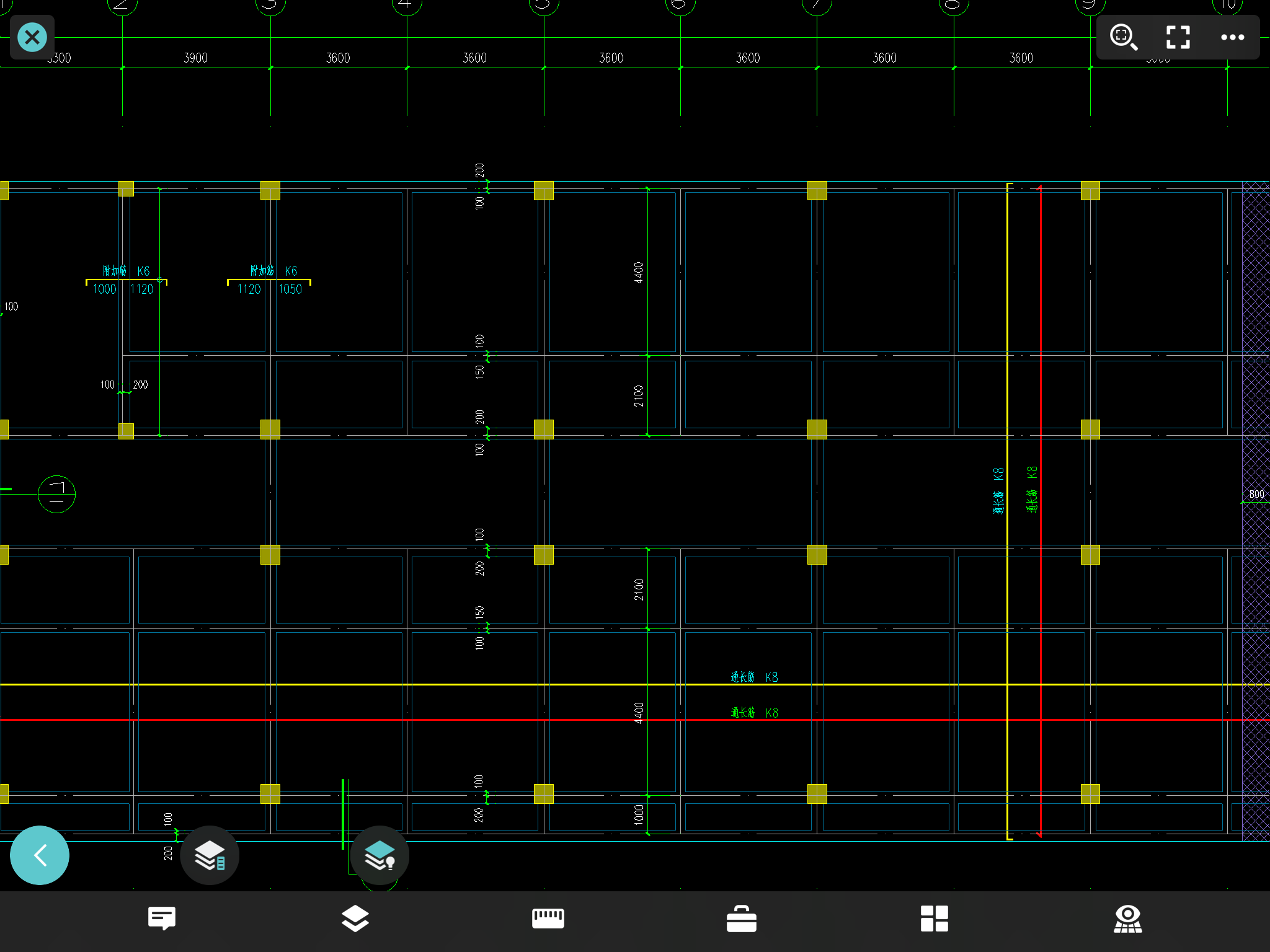Open the layers panel in bottom toolbar
Image resolution: width=1270 pixels, height=952 pixels.
[x=355, y=919]
